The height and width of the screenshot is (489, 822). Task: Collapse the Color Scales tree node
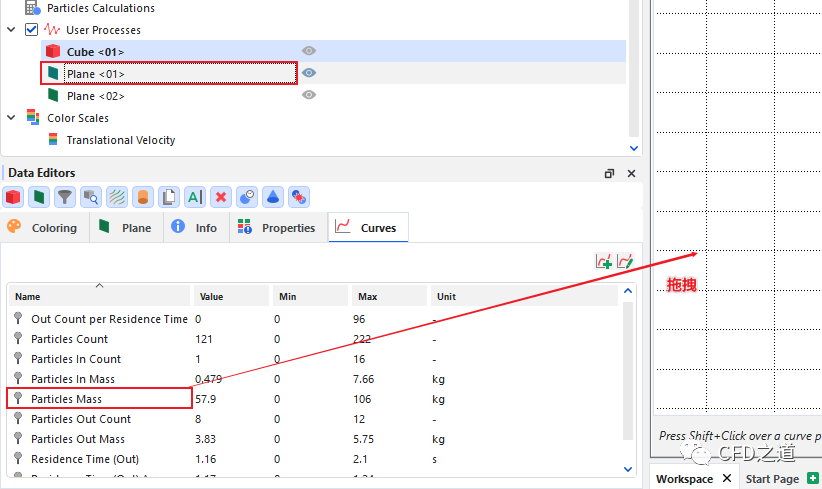pos(12,118)
